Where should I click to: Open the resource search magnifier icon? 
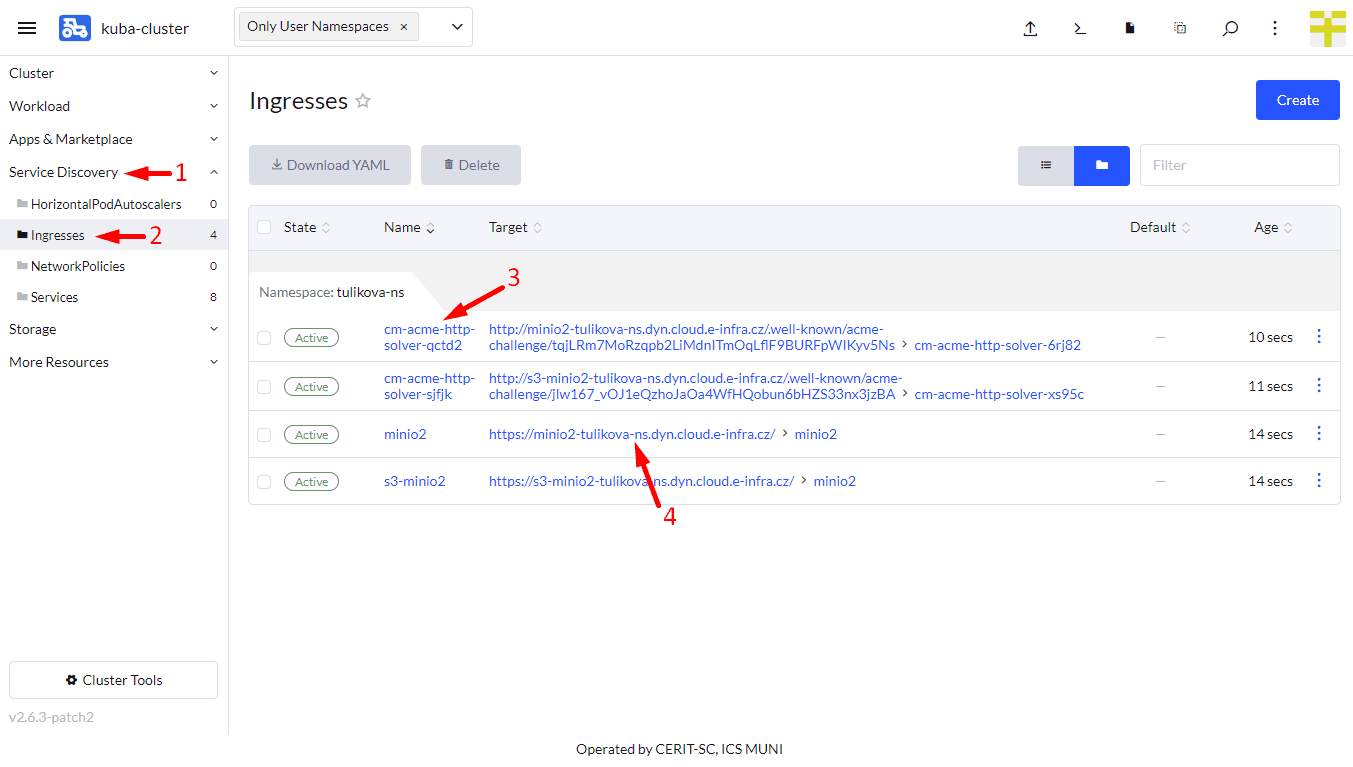[1230, 28]
